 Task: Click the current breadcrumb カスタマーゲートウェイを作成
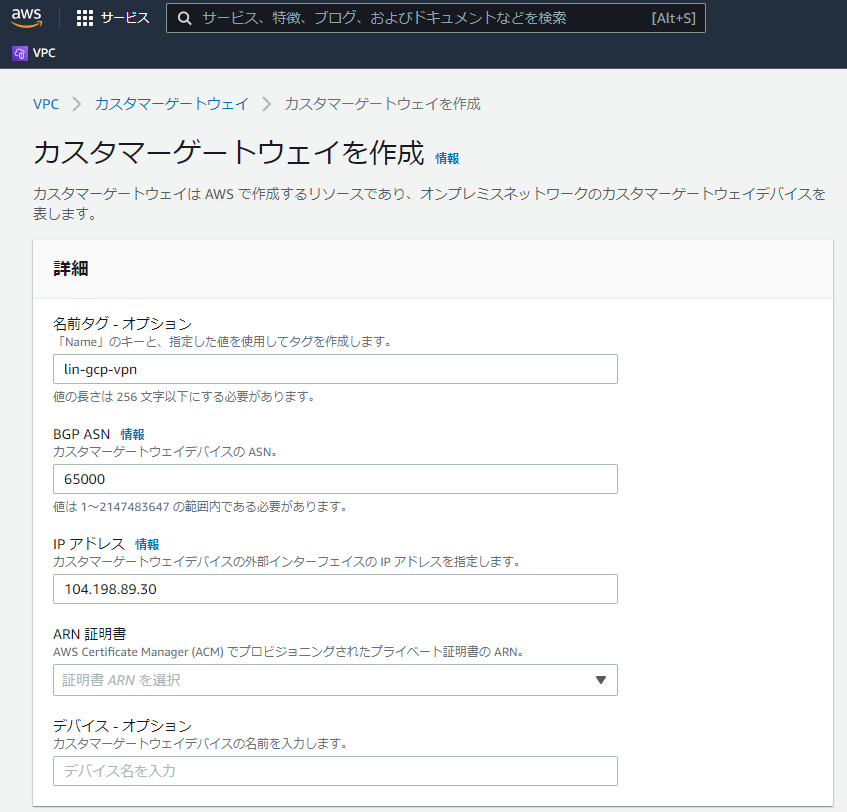pos(382,104)
